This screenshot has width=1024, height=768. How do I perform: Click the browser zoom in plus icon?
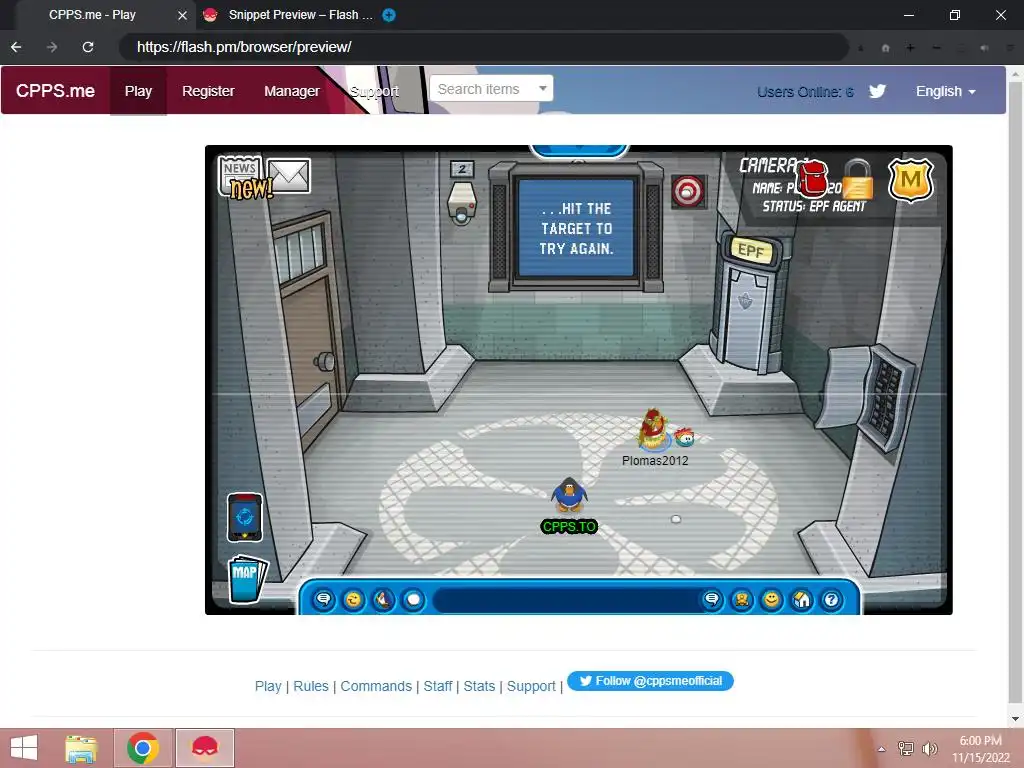pos(910,48)
